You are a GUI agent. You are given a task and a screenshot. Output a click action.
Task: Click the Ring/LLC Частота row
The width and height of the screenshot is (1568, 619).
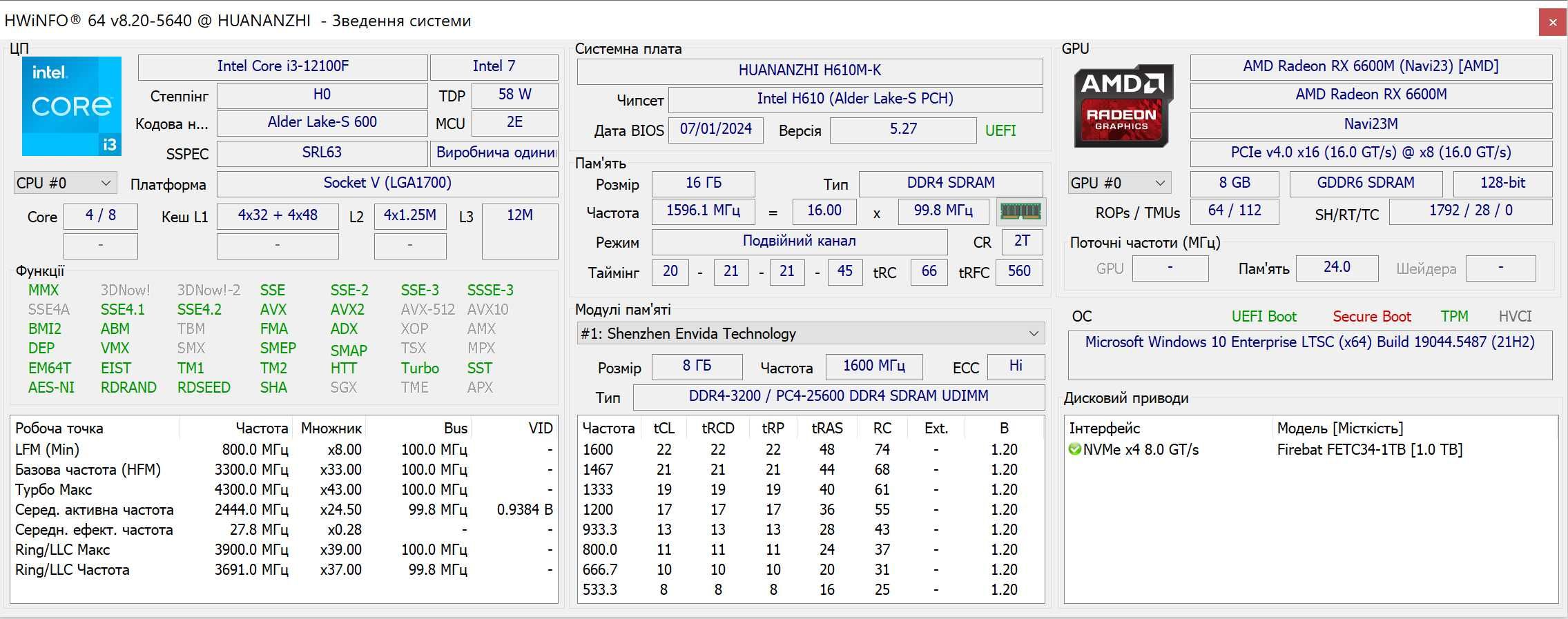click(x=284, y=570)
